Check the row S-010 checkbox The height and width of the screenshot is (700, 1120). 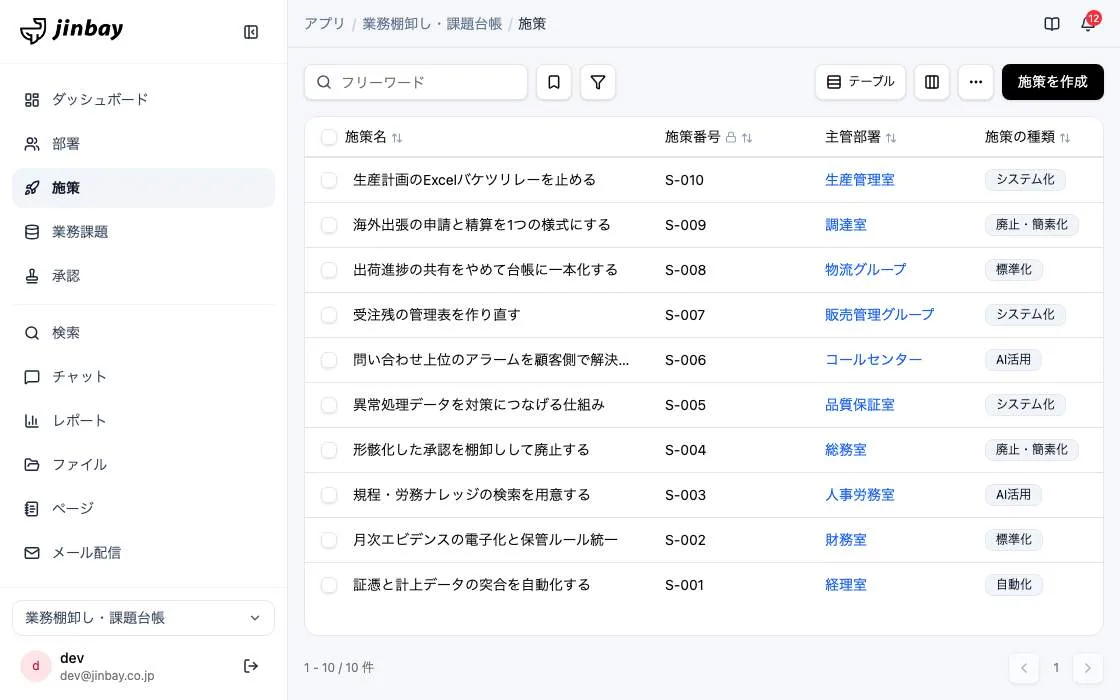[329, 180]
